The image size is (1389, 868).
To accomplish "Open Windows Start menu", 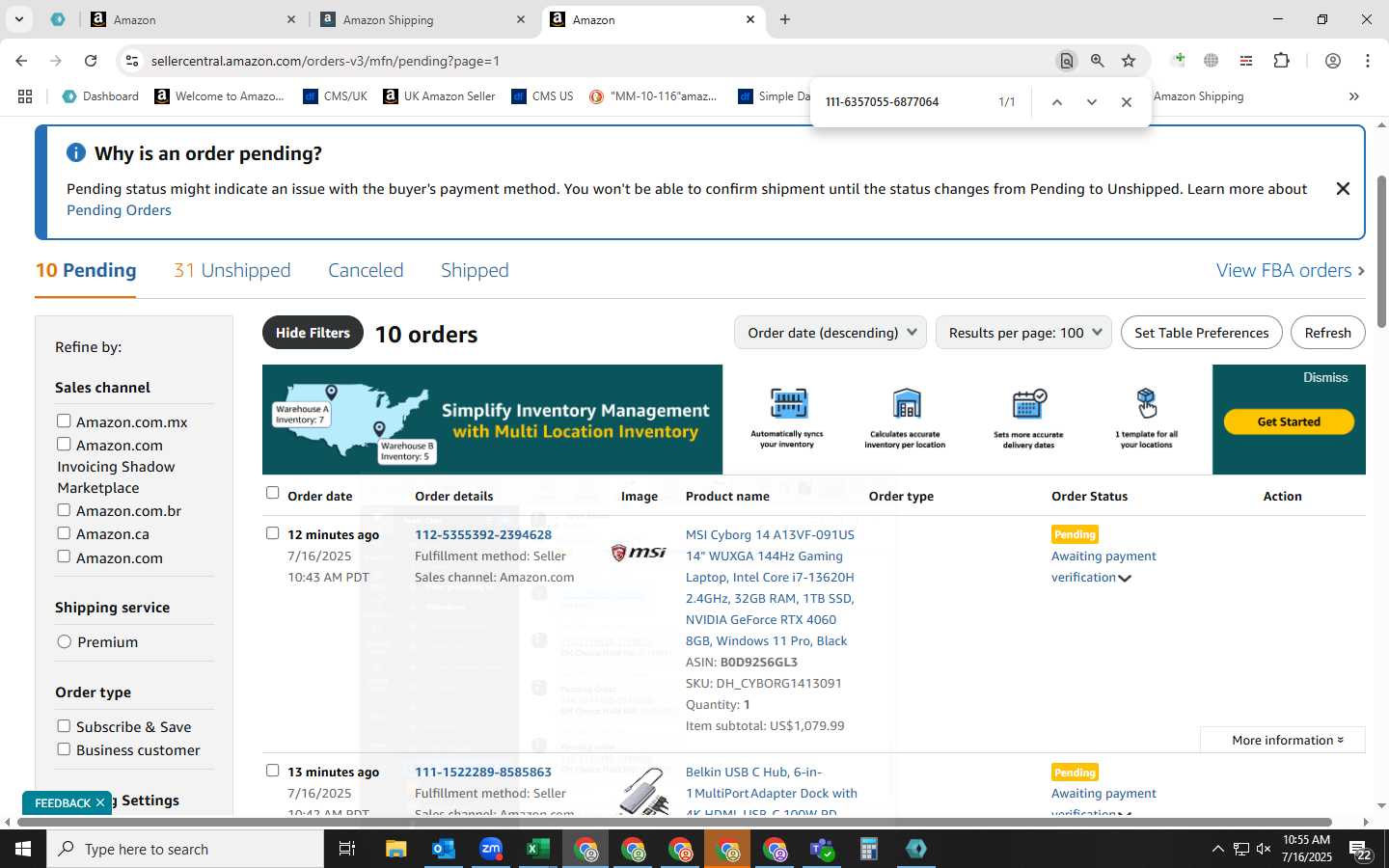I will 22,849.
